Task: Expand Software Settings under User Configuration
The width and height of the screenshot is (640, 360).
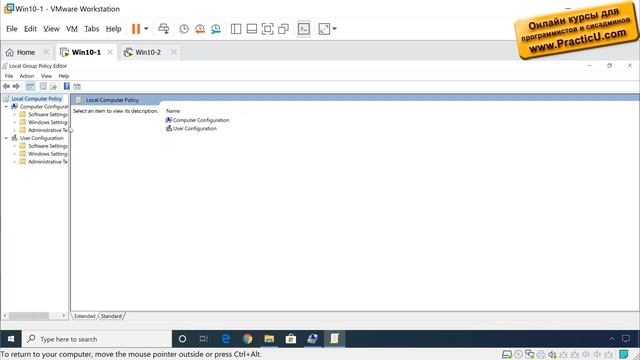Action: (14, 146)
